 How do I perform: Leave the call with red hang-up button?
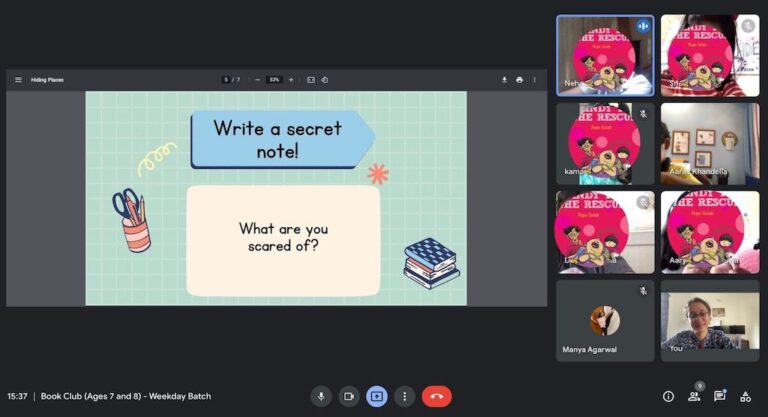[436, 396]
